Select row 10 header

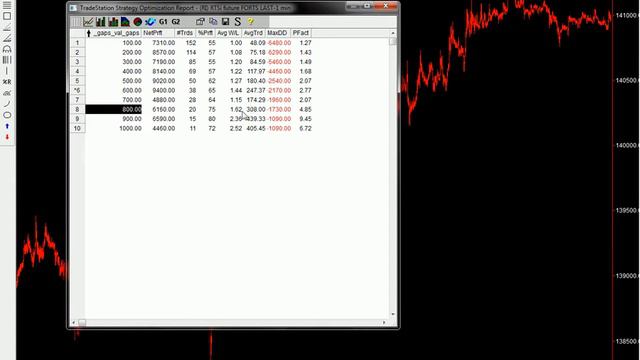tap(77, 128)
